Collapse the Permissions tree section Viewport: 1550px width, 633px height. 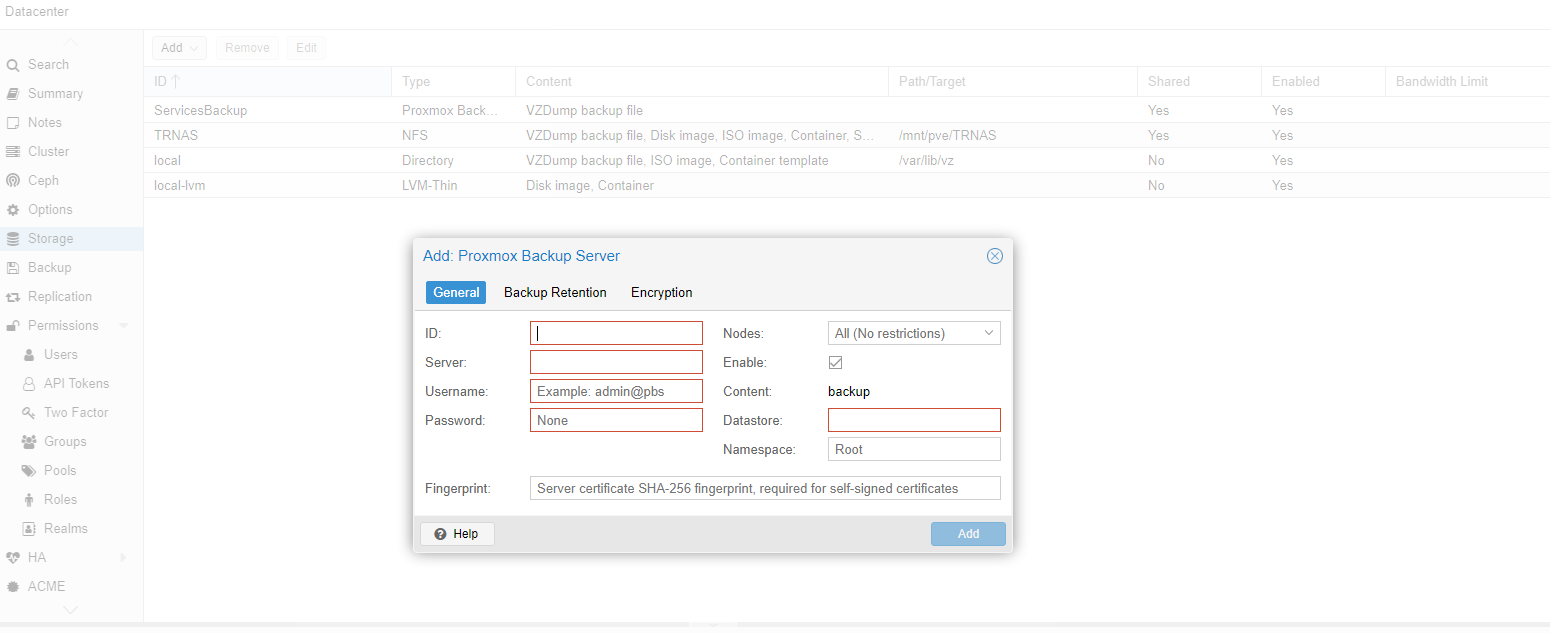[123, 326]
